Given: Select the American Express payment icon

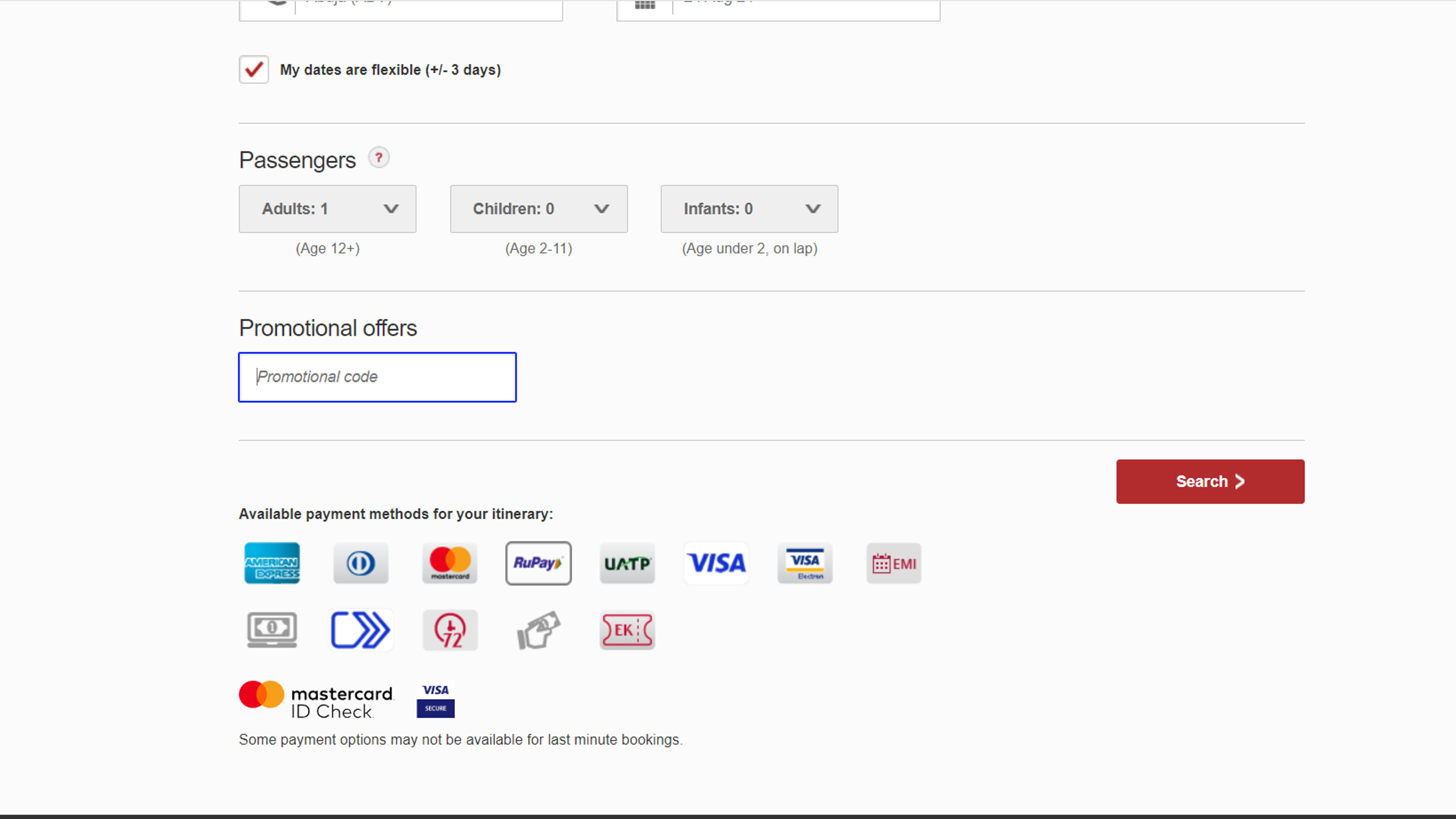Looking at the screenshot, I should (272, 563).
